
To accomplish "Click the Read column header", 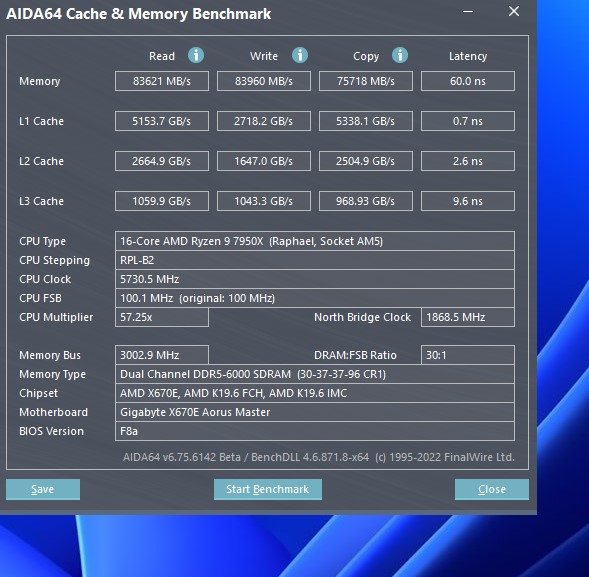I will pyautogui.click(x=162, y=56).
